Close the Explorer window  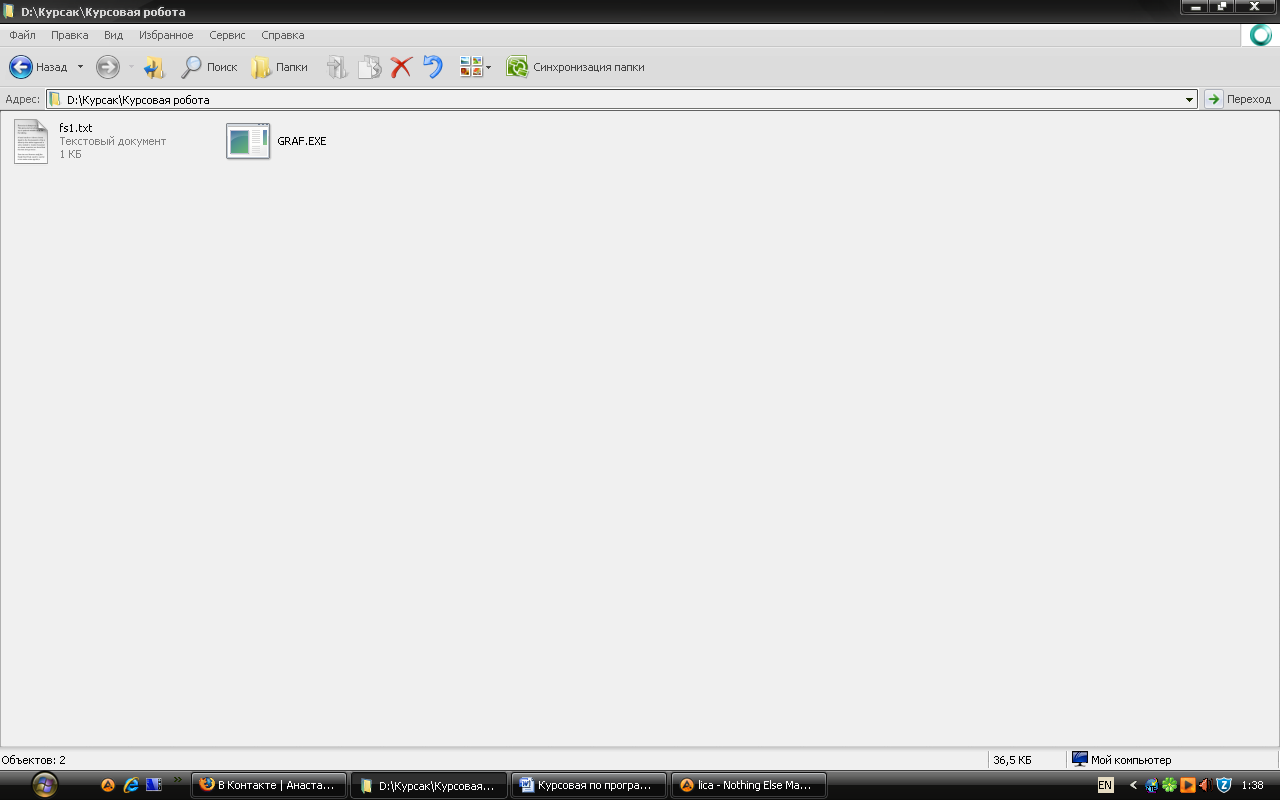[x=1256, y=7]
